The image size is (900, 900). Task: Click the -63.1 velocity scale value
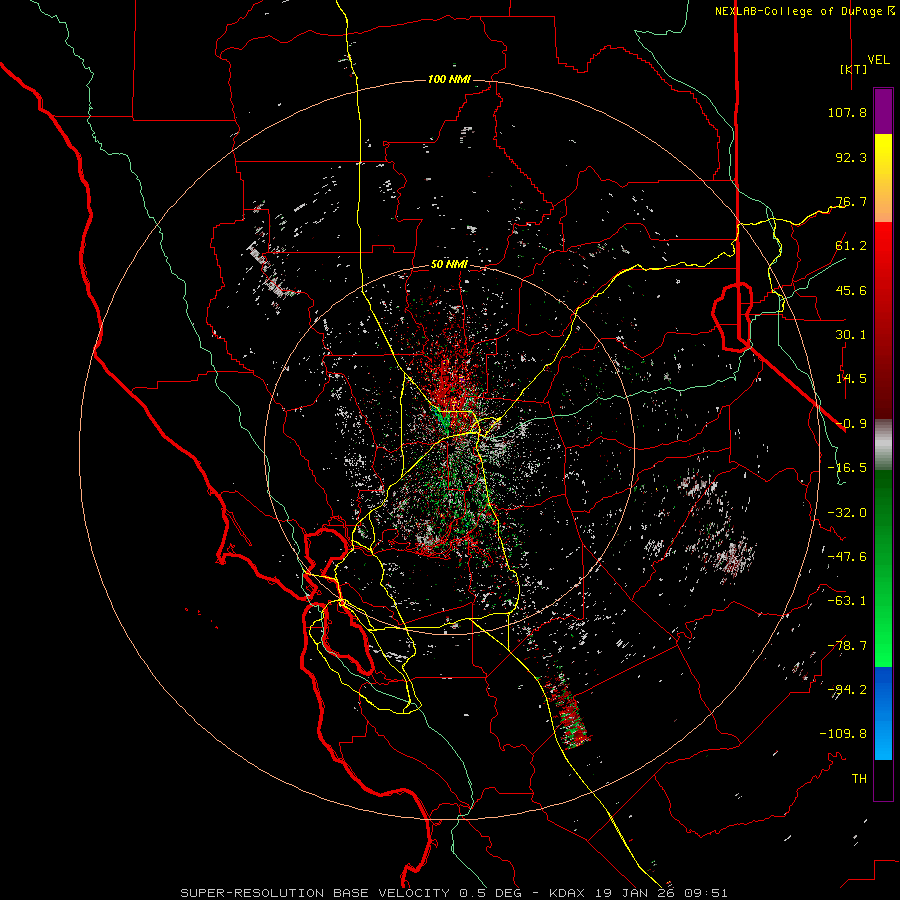coord(847,601)
